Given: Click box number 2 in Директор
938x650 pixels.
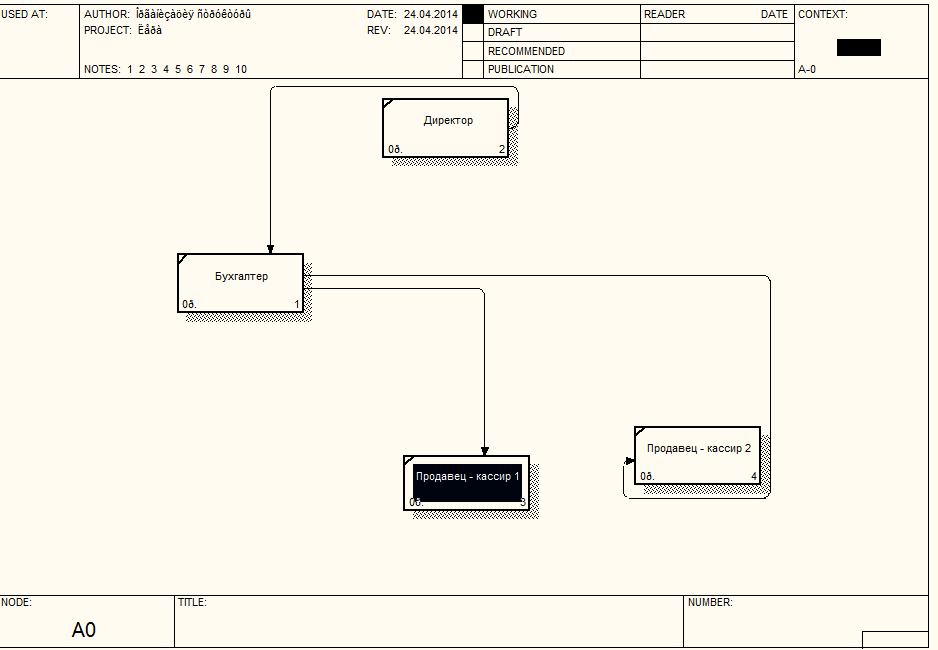Looking at the screenshot, I should [502, 149].
